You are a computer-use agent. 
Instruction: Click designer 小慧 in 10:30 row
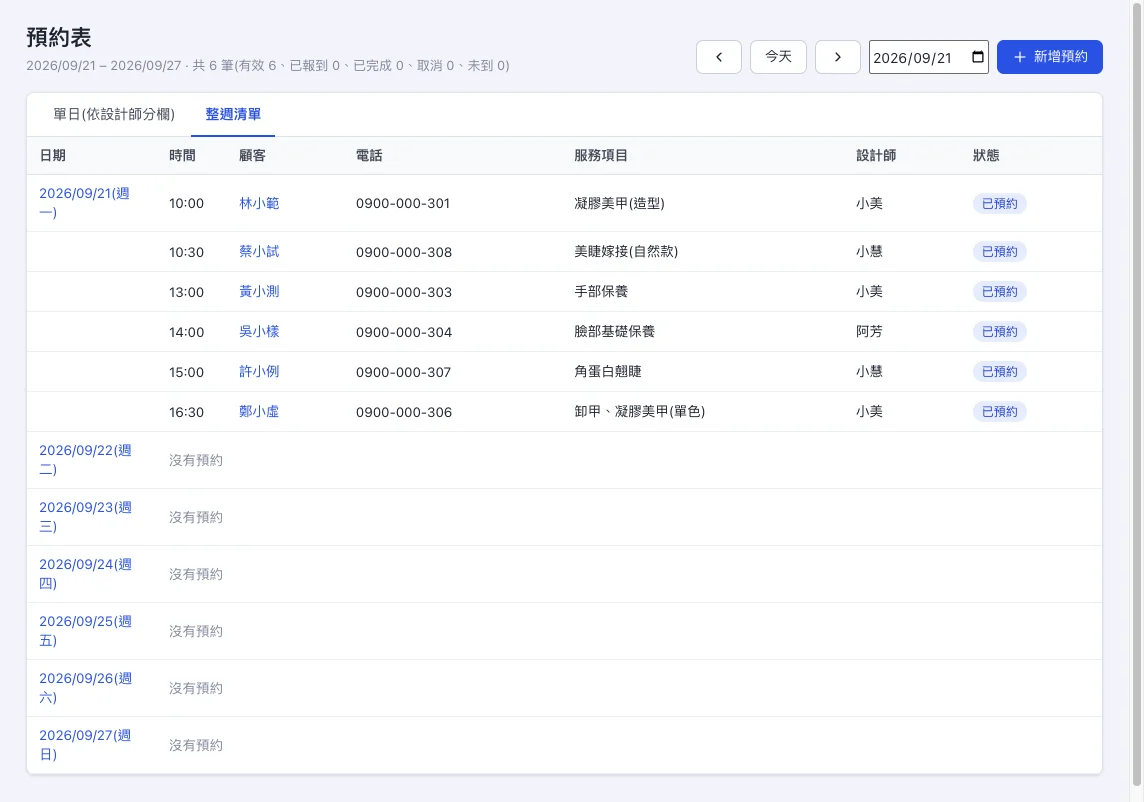pyautogui.click(x=869, y=251)
